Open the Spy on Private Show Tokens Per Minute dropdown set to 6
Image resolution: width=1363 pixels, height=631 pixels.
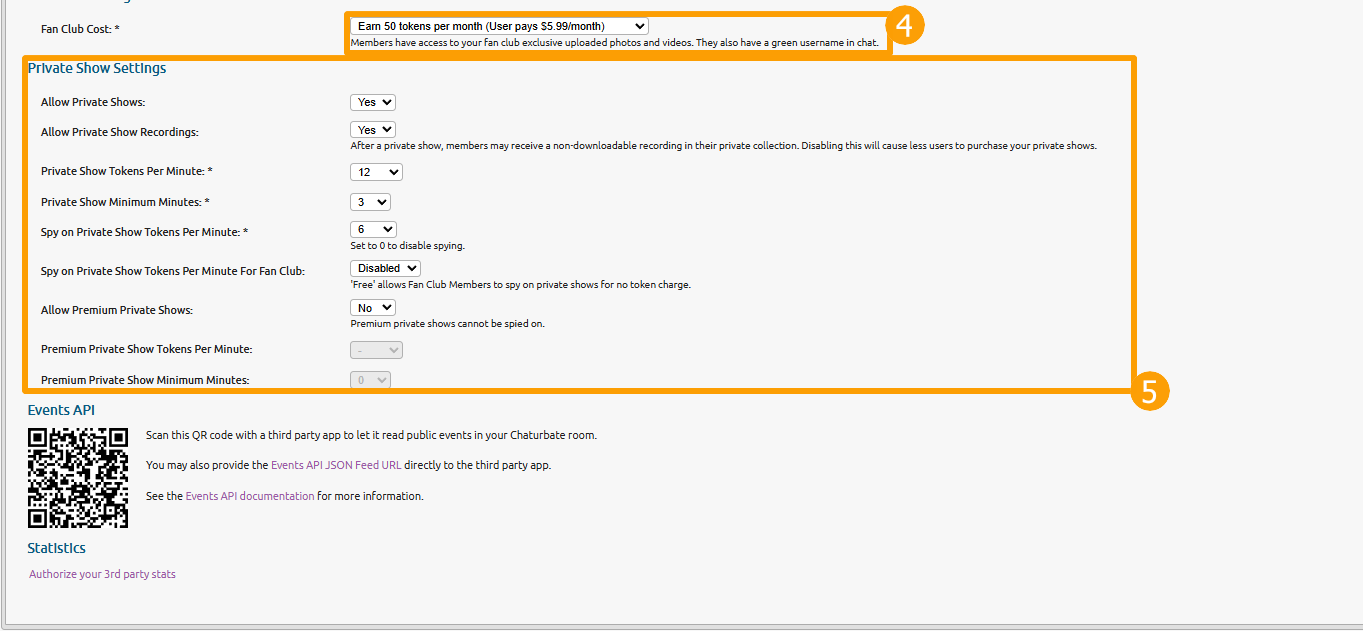click(x=373, y=230)
